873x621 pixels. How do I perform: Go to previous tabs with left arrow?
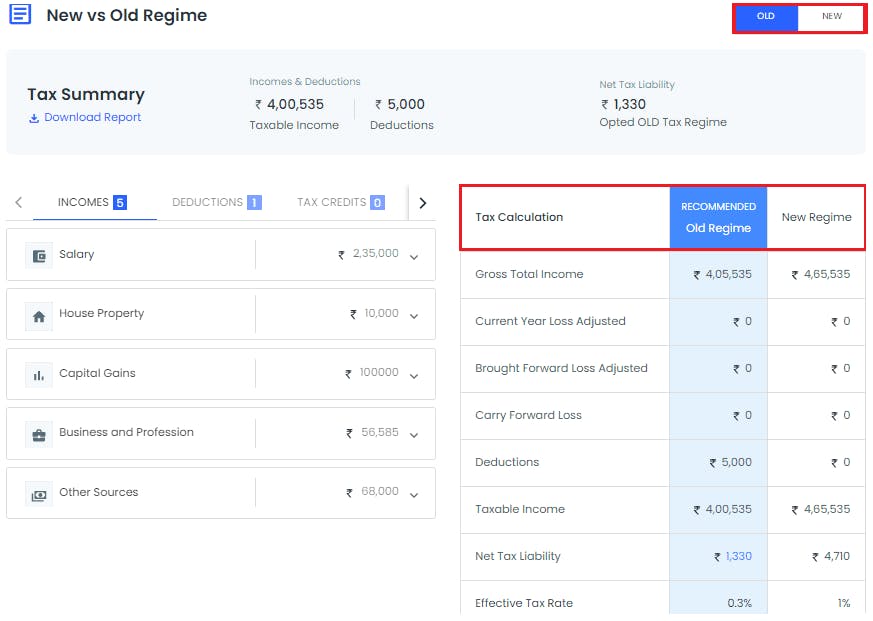pos(19,202)
